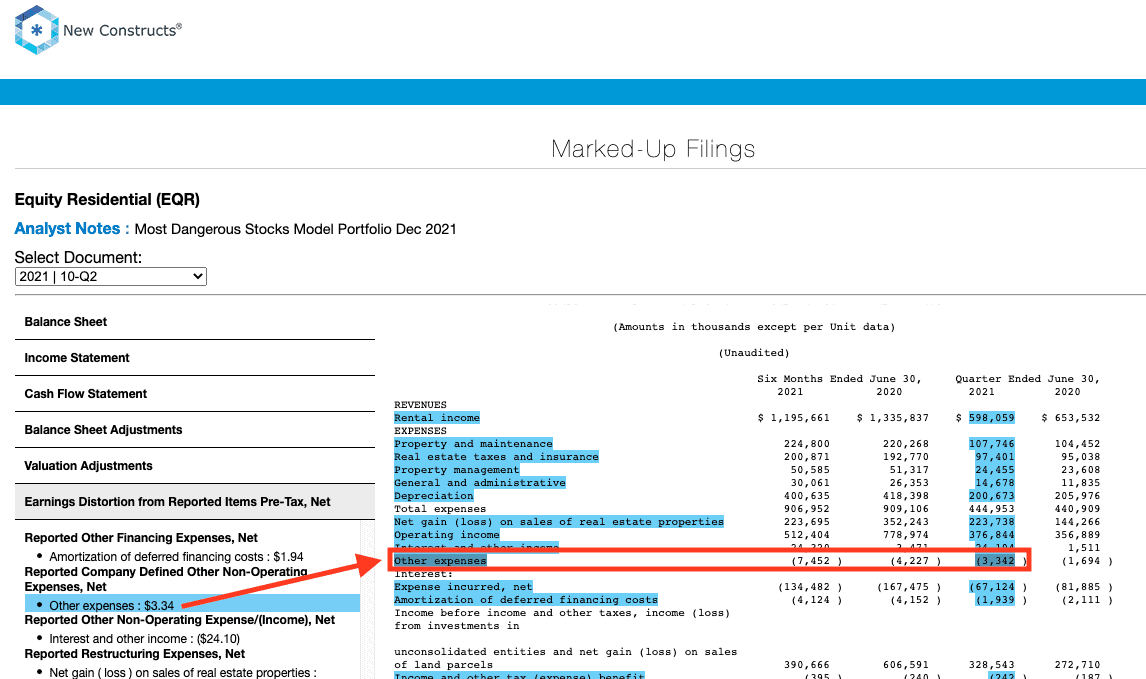Image resolution: width=1146 pixels, height=679 pixels.
Task: Click the 'Total expenses' row label
Action: click(x=440, y=509)
